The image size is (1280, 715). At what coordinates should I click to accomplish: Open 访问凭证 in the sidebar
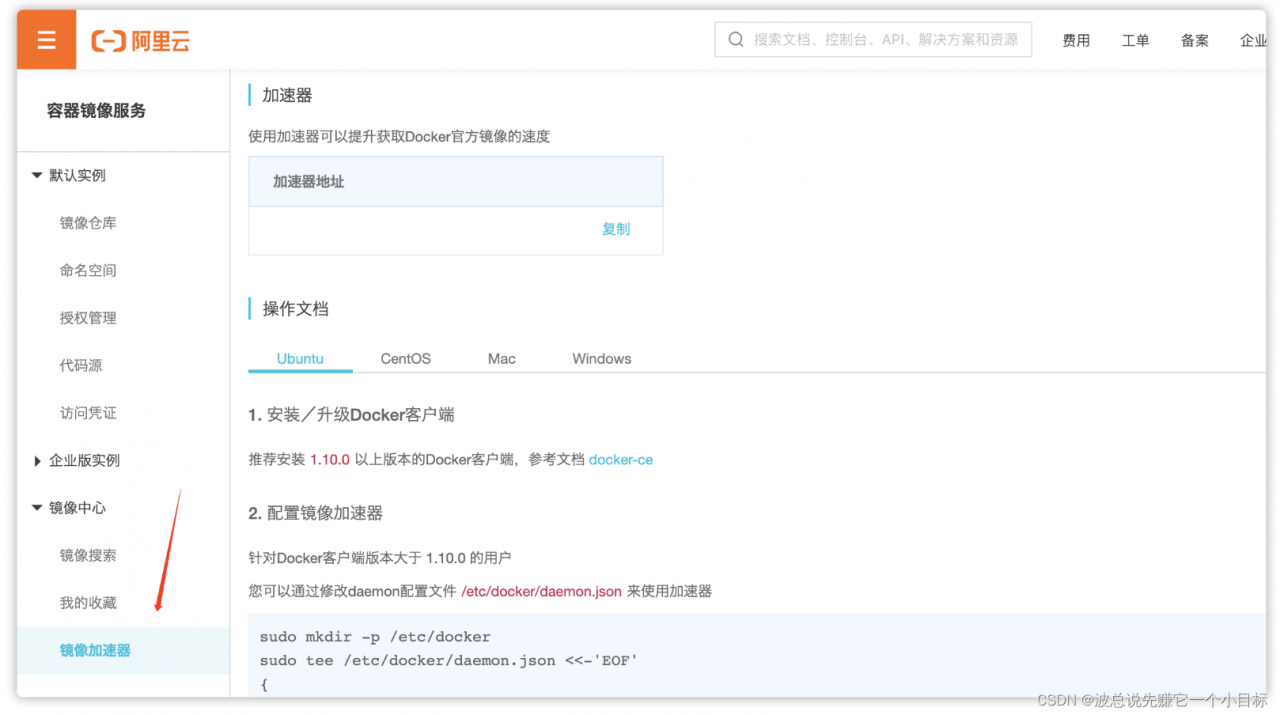88,413
